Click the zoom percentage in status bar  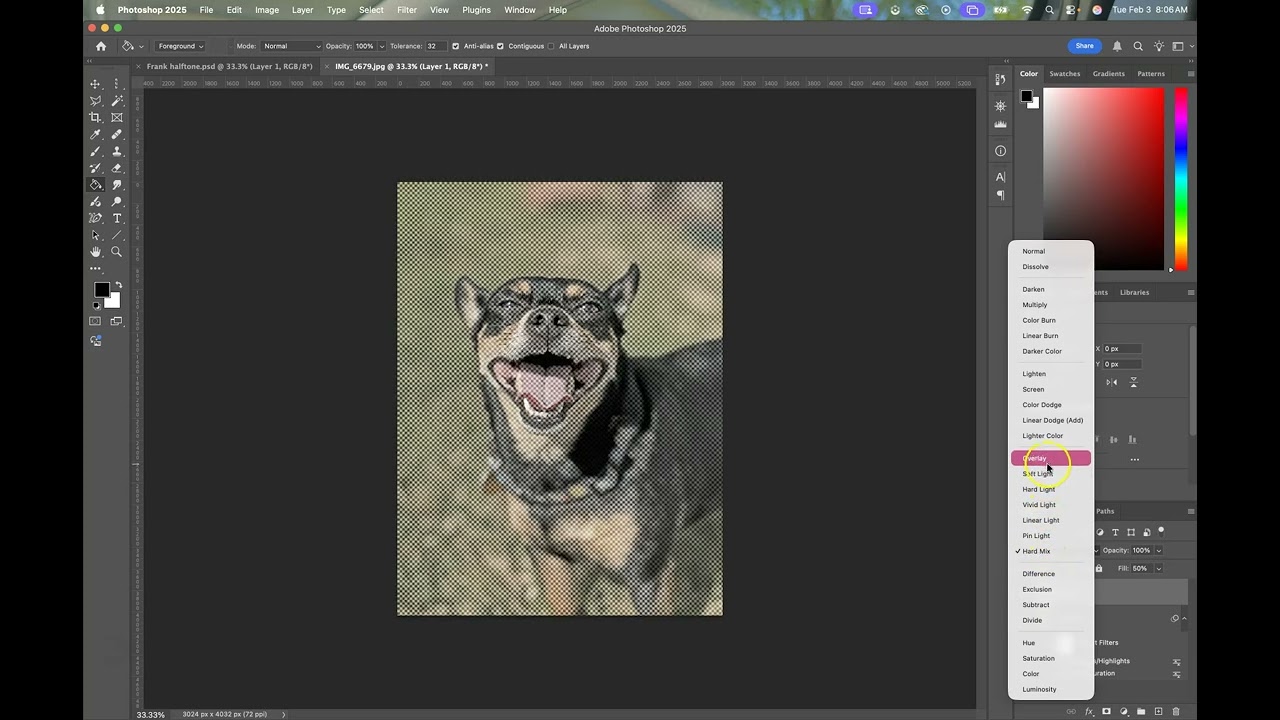pos(151,714)
